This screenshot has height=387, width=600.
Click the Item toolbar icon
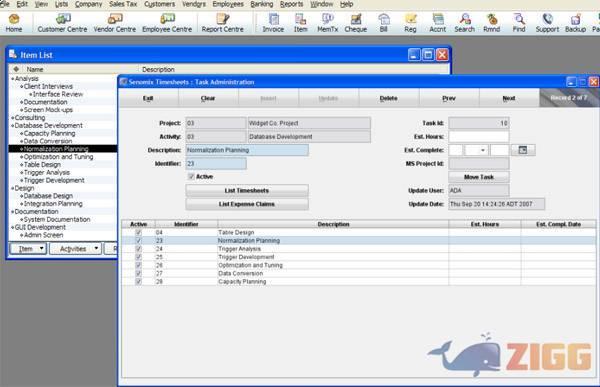(300, 23)
